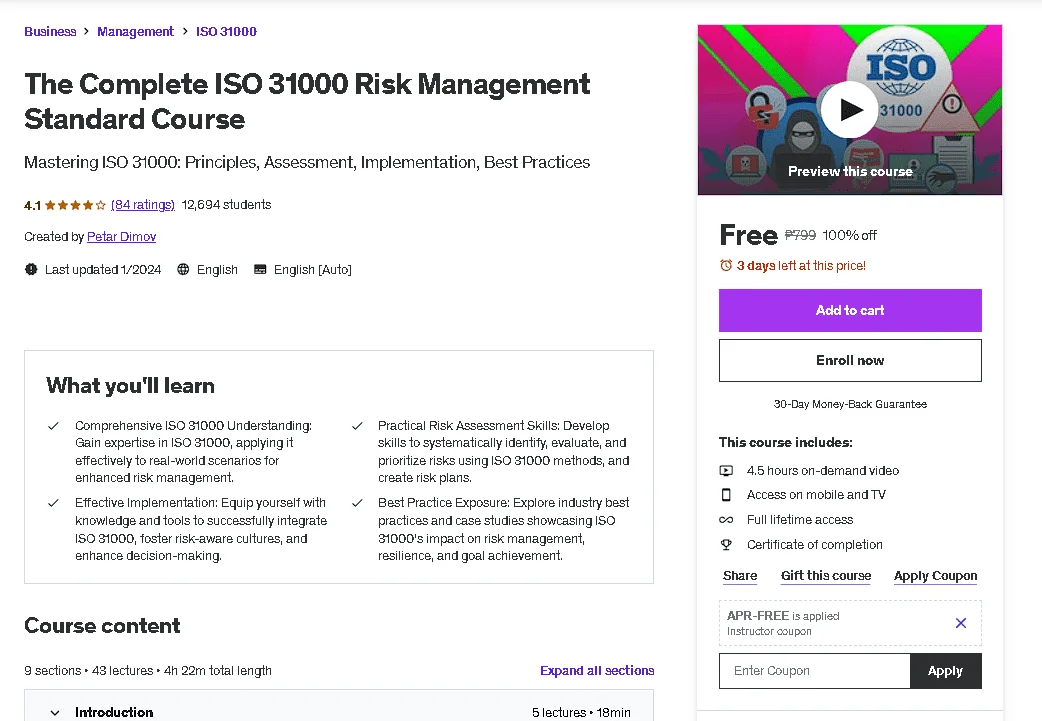Click the Last updated 1/2024 text

(x=103, y=269)
